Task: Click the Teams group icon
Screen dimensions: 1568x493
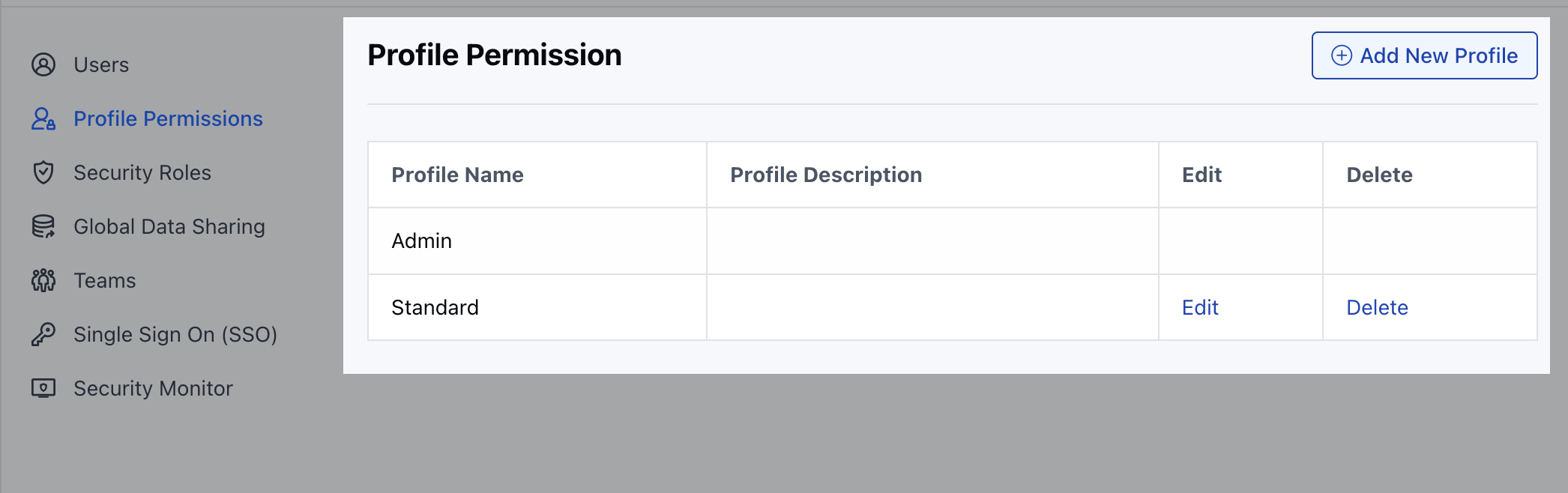Action: 43,281
